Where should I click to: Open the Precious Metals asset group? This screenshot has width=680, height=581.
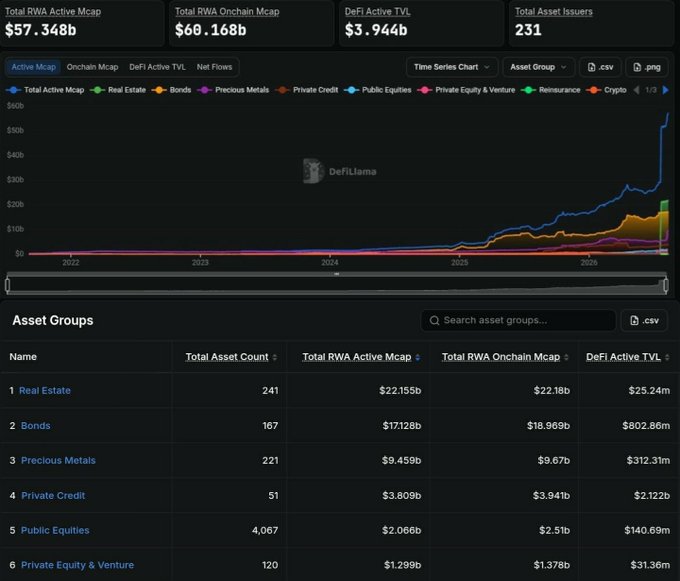(58, 460)
